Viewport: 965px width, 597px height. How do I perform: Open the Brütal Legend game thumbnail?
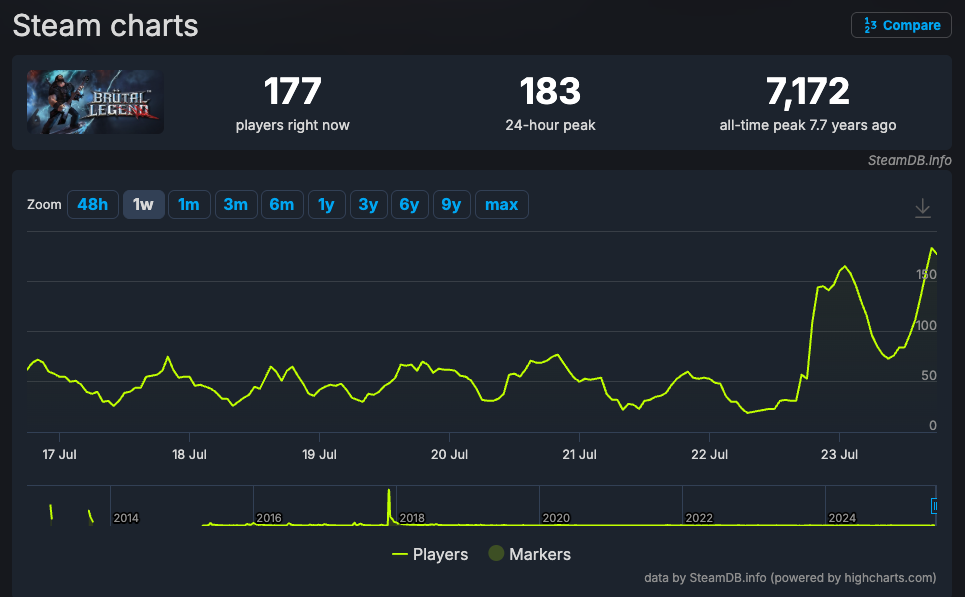tap(95, 102)
